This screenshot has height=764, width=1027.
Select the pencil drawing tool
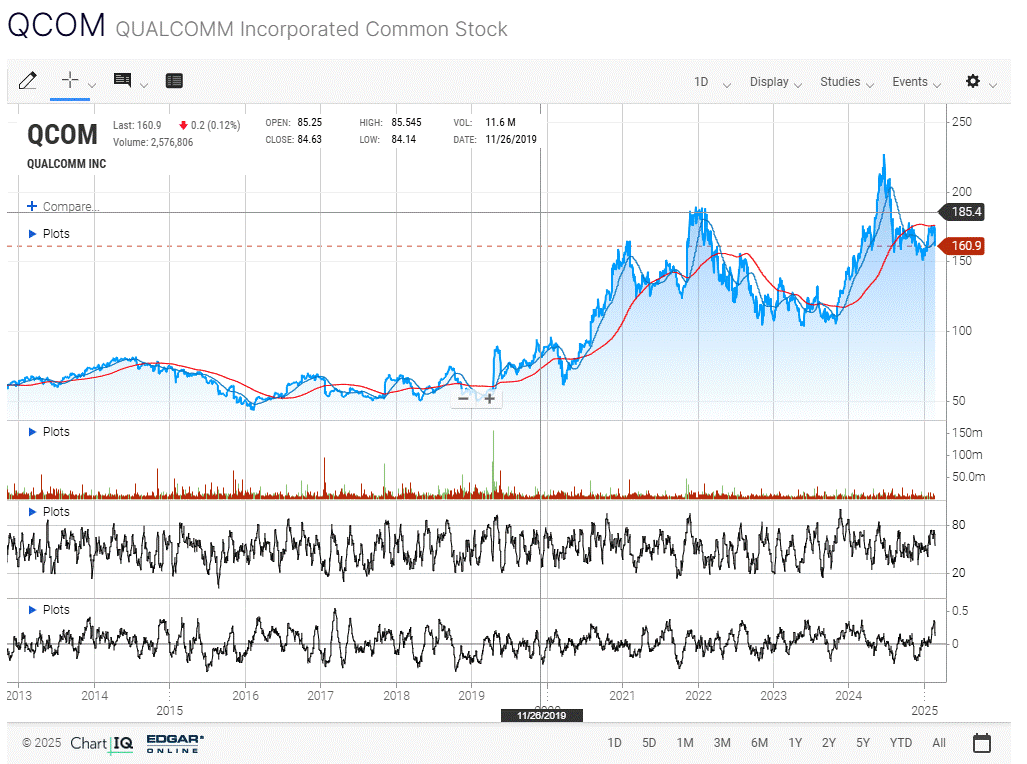pos(28,81)
